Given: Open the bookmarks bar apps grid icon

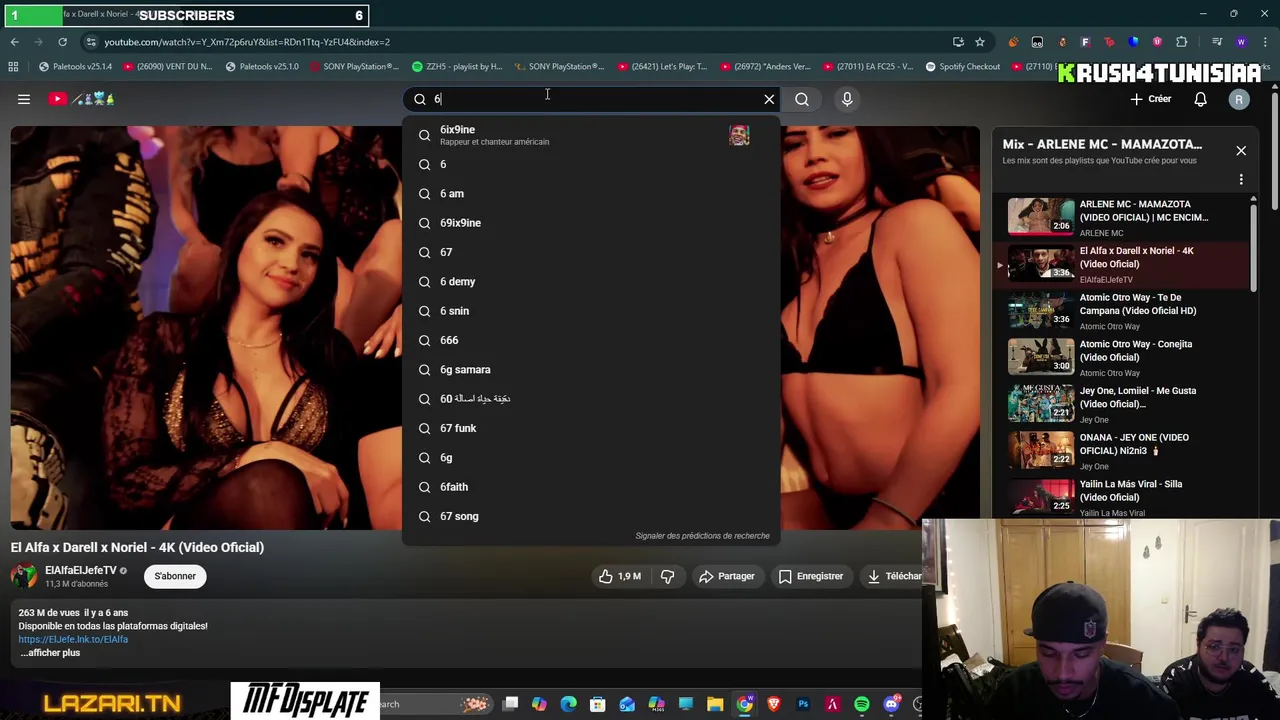Looking at the screenshot, I should pyautogui.click(x=13, y=67).
